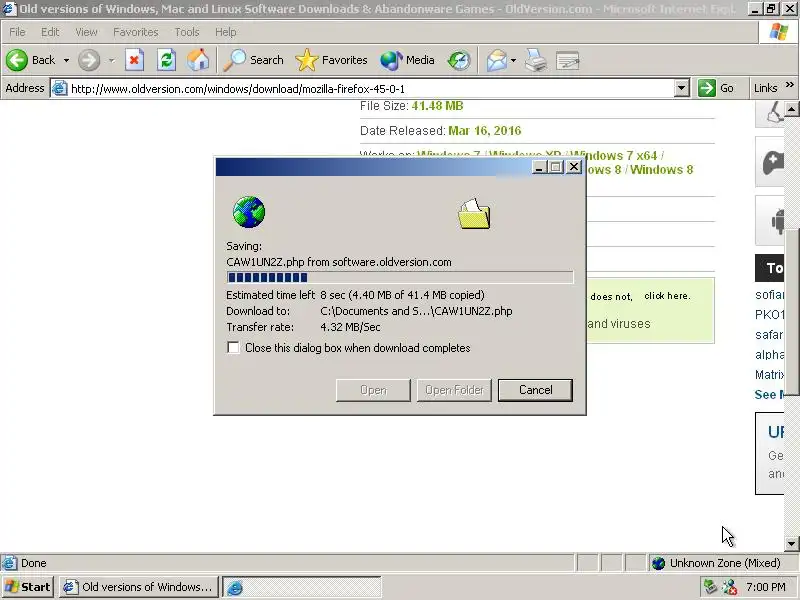Click the page scrollbar down arrow

point(791,544)
